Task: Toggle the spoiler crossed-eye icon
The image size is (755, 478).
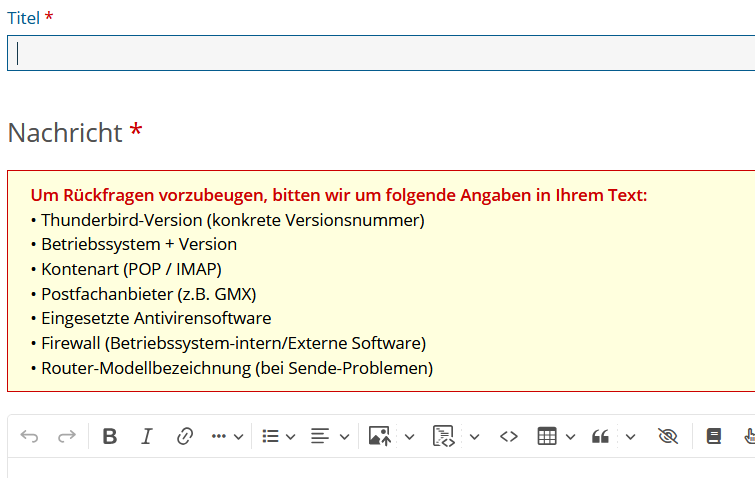Action: click(x=668, y=436)
